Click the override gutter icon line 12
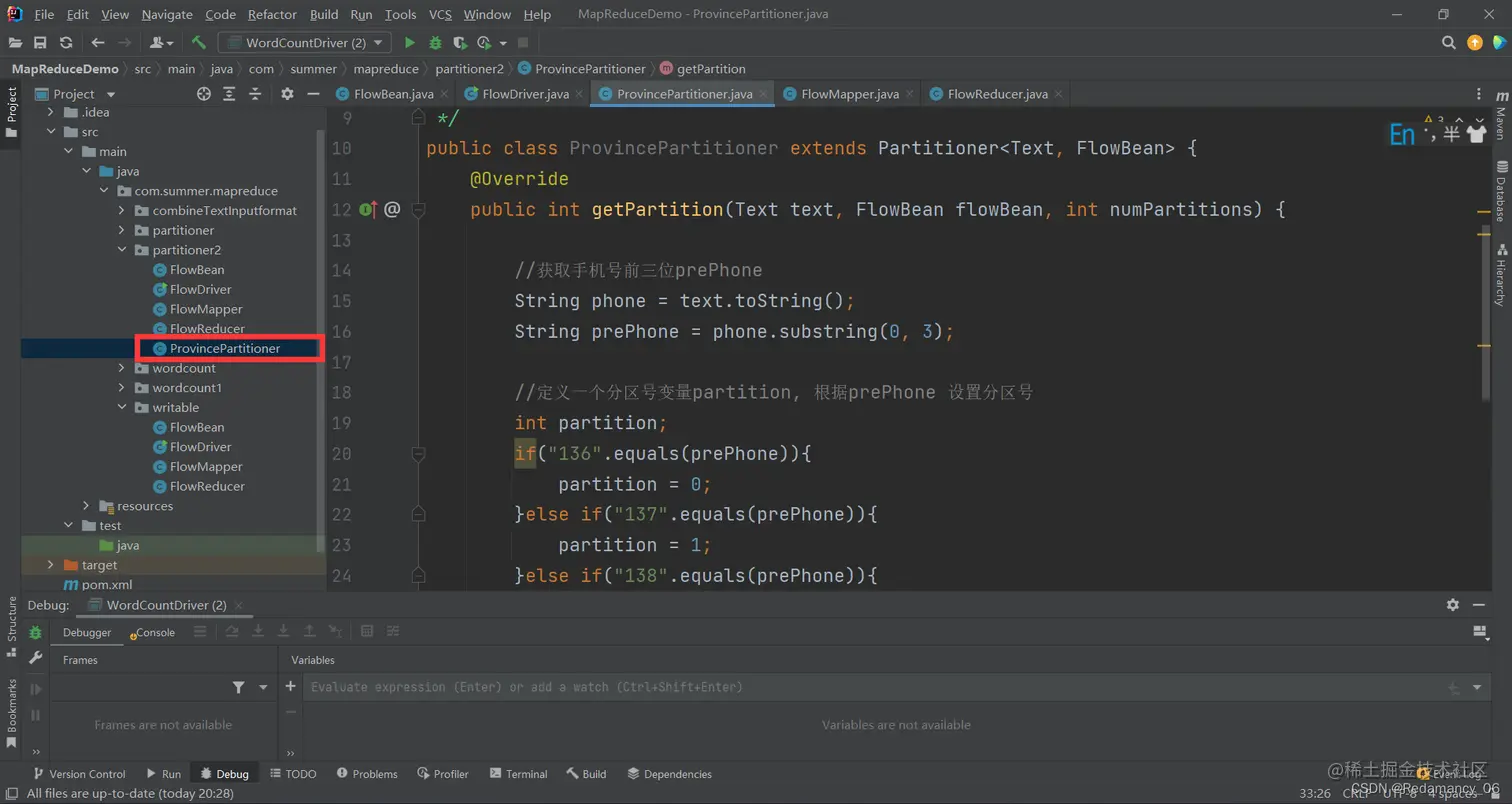 tap(367, 209)
